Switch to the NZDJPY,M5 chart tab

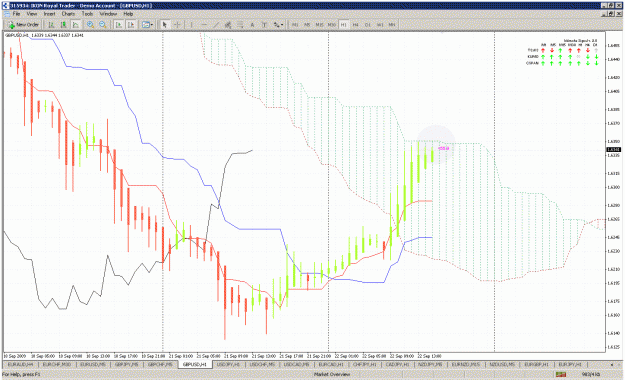click(430, 364)
